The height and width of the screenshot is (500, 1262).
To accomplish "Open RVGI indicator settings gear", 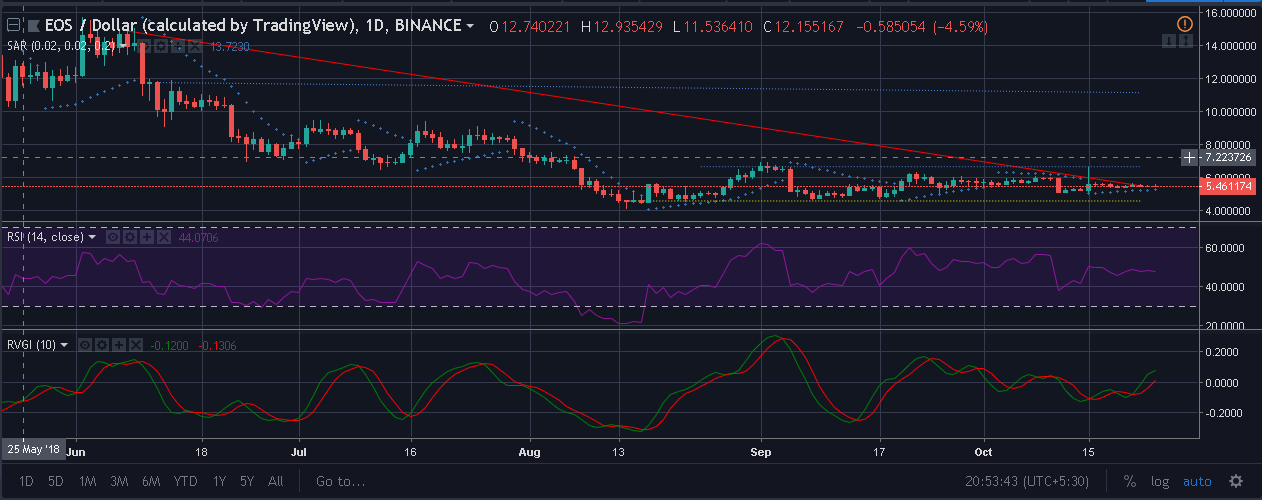I will point(102,345).
